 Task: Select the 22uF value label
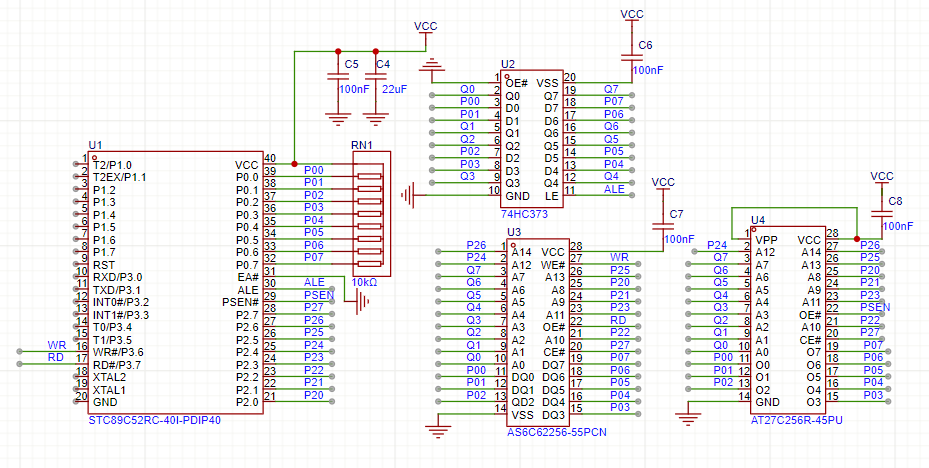coord(394,89)
